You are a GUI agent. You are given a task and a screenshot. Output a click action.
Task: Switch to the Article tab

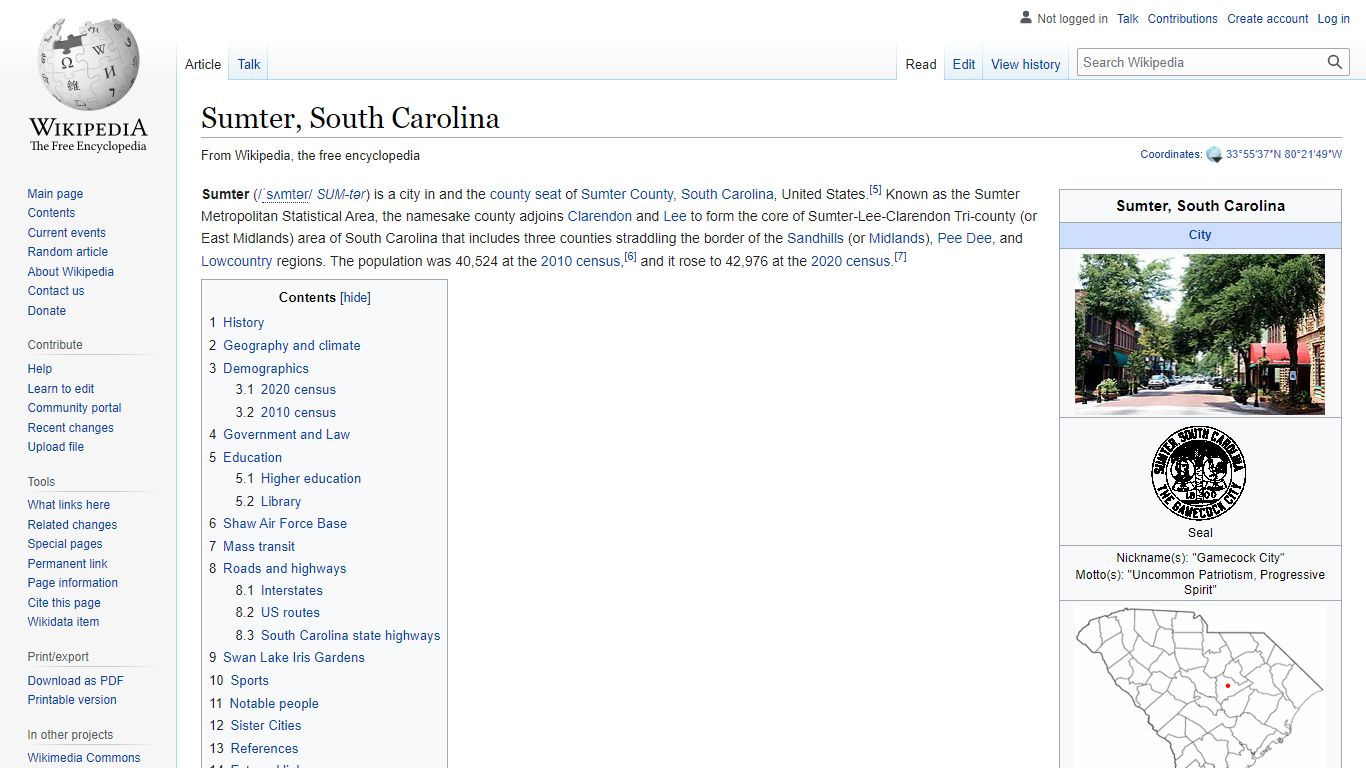[203, 64]
